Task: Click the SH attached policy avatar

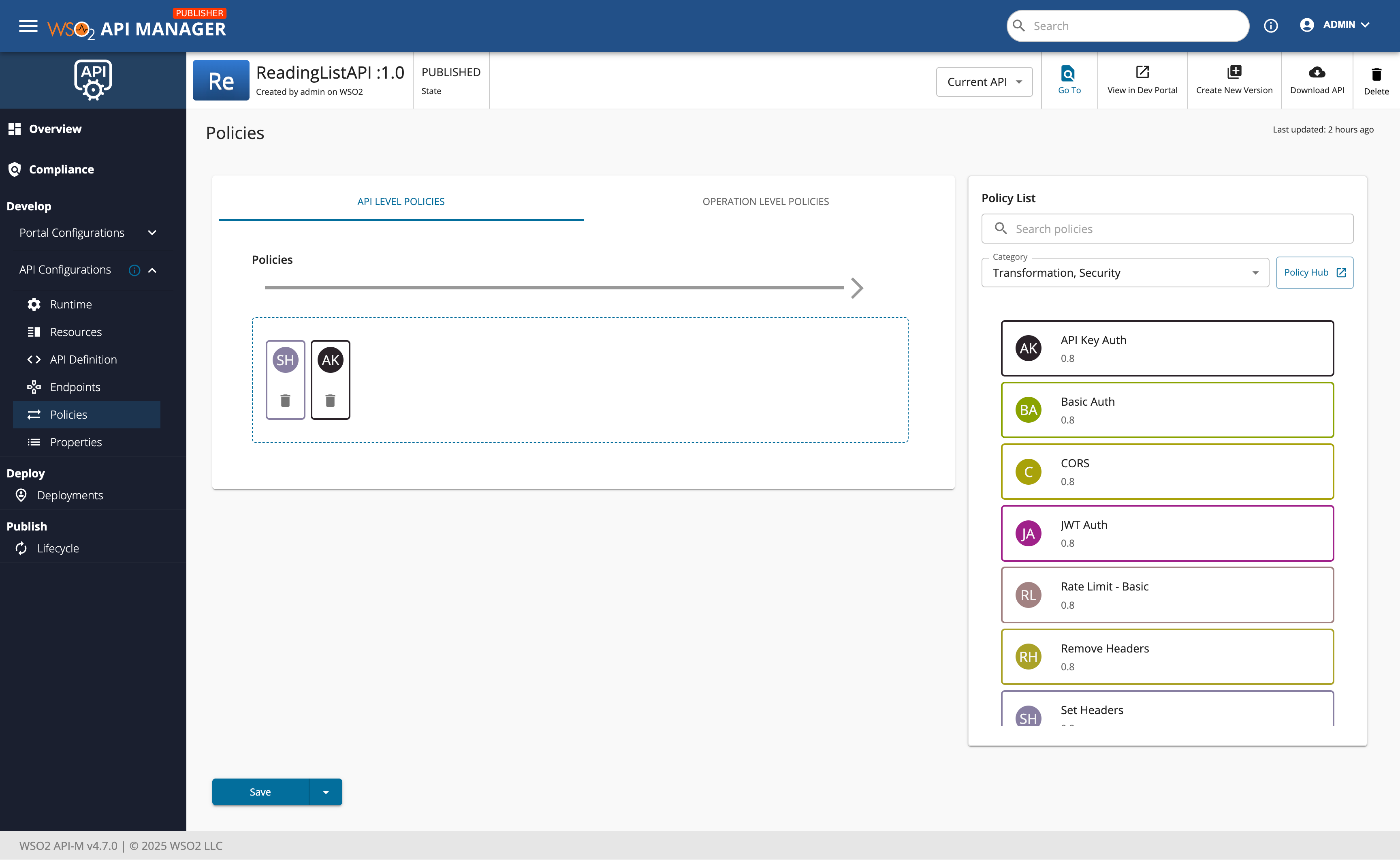Action: tap(285, 360)
